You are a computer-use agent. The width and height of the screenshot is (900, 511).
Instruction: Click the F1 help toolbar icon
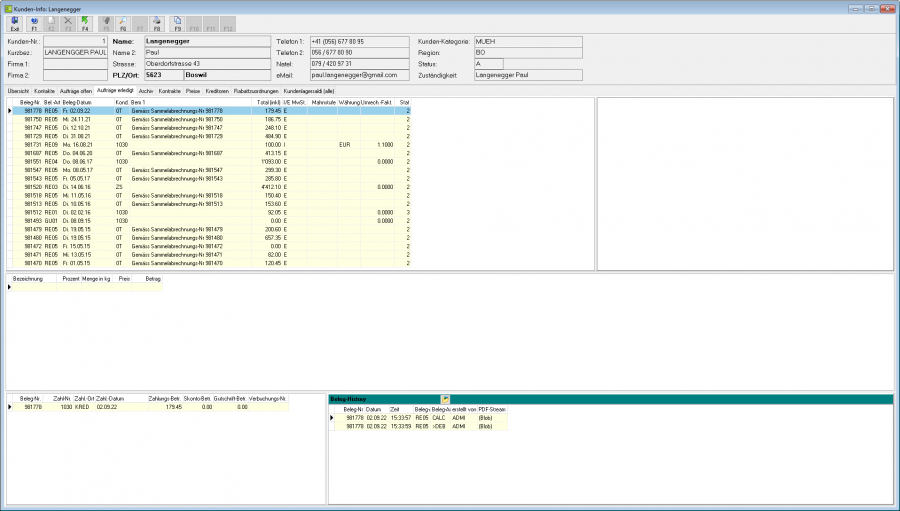34,24
